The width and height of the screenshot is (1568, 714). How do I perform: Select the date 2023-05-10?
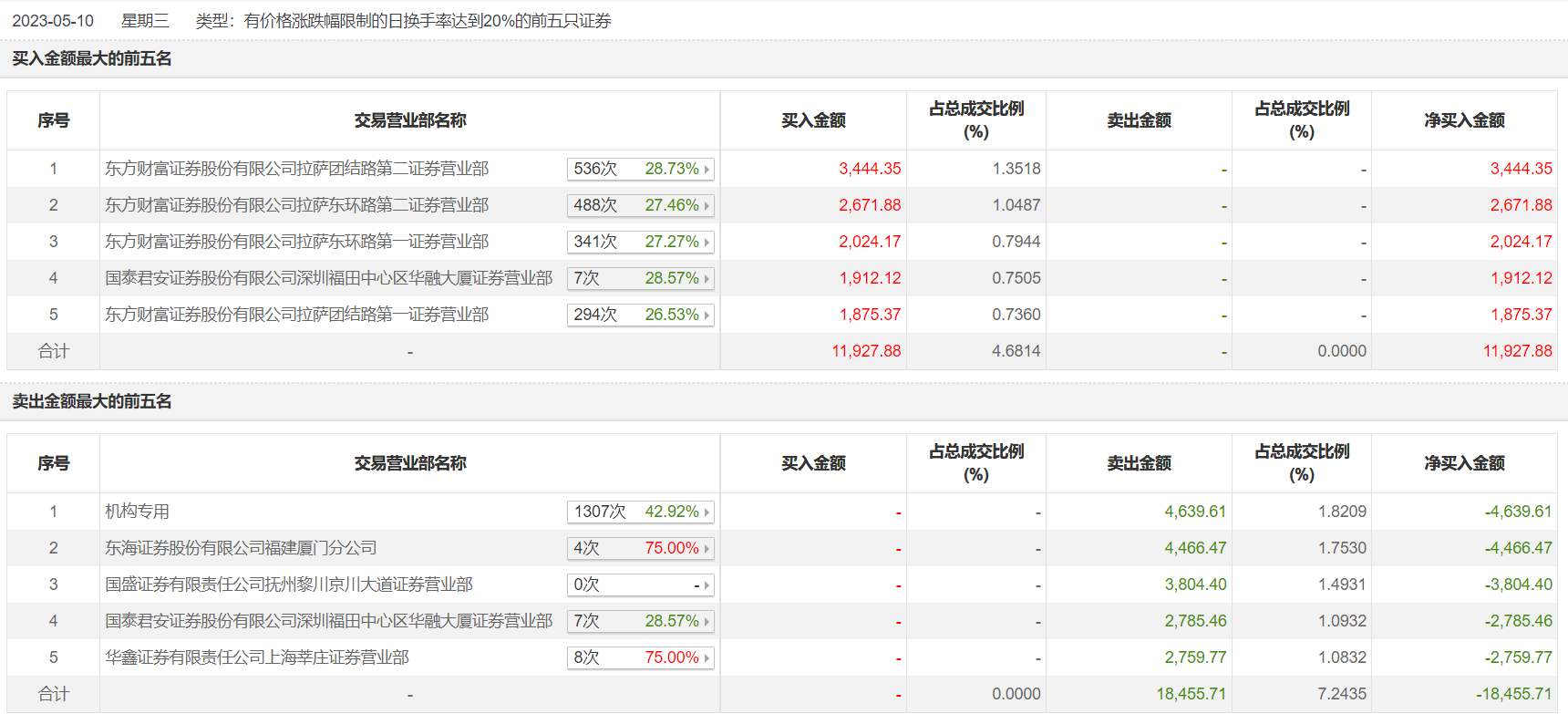point(53,21)
